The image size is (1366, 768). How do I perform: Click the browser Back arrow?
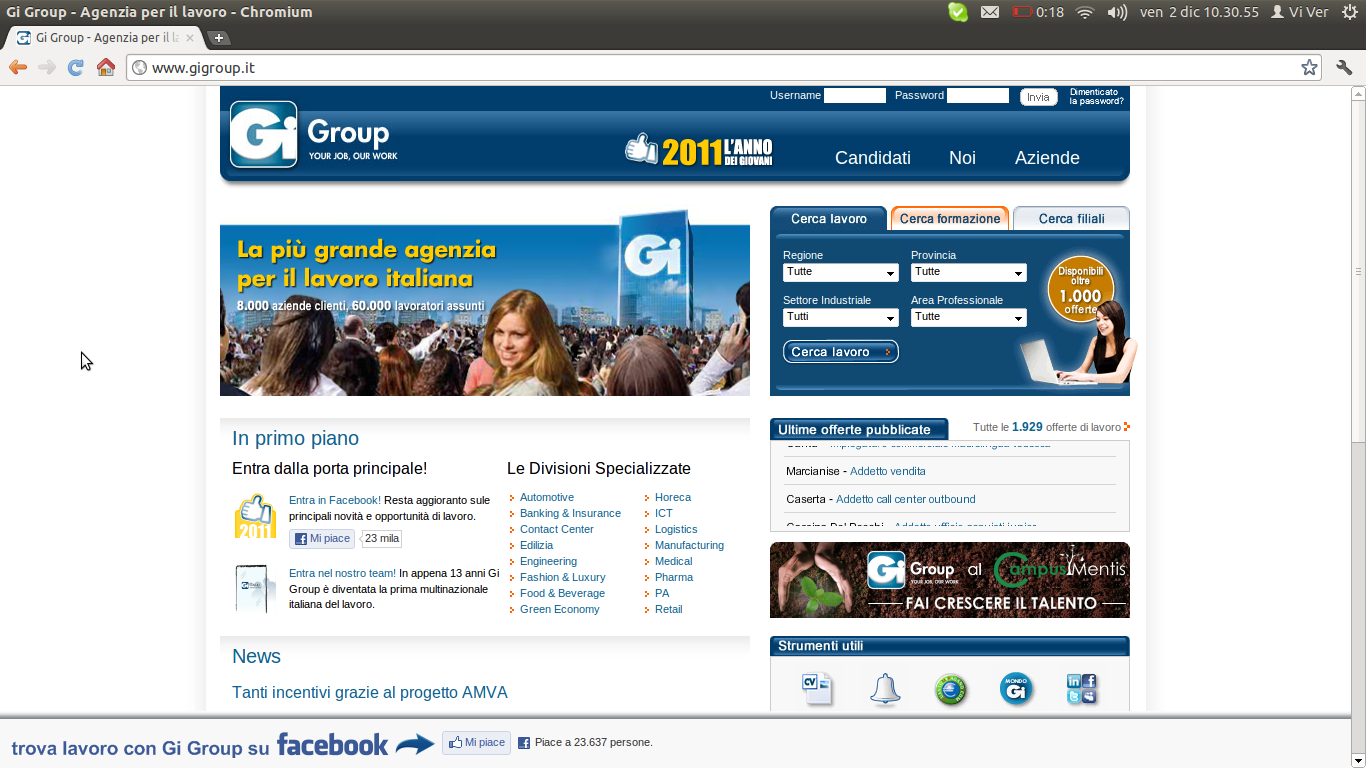[18, 67]
